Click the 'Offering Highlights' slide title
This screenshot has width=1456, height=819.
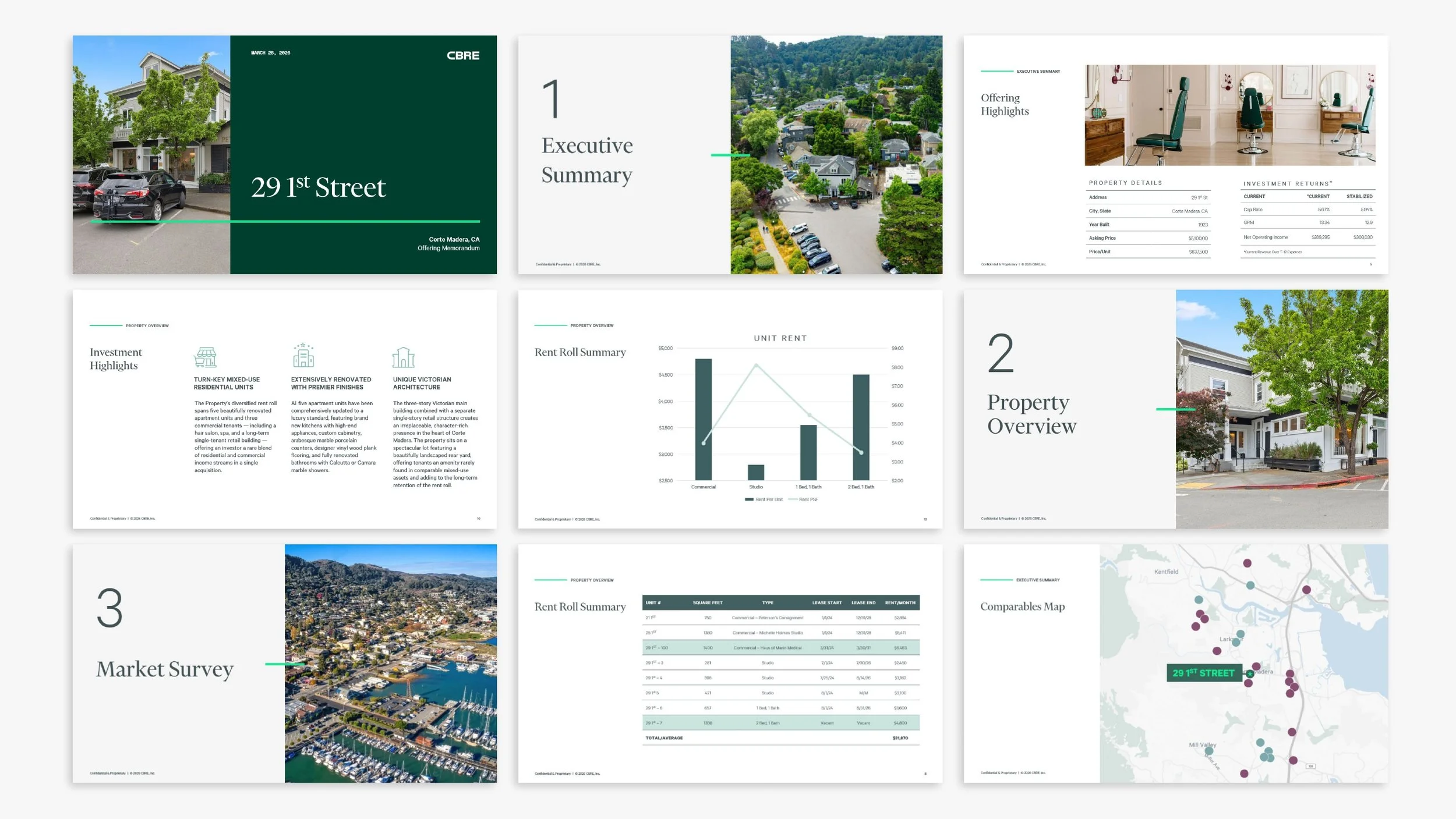tap(1005, 104)
